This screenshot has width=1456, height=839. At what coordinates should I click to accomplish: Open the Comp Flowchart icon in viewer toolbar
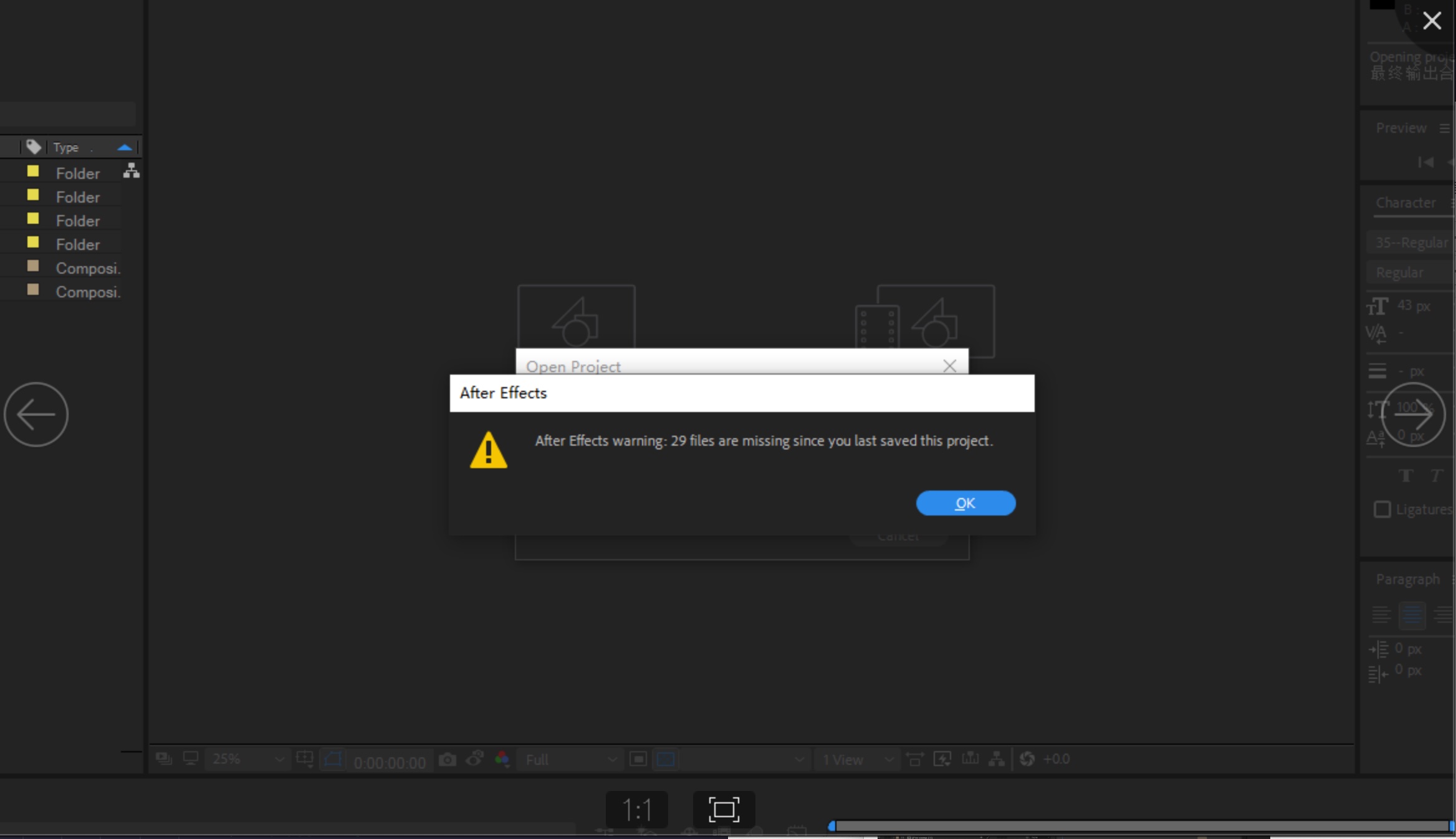[997, 759]
